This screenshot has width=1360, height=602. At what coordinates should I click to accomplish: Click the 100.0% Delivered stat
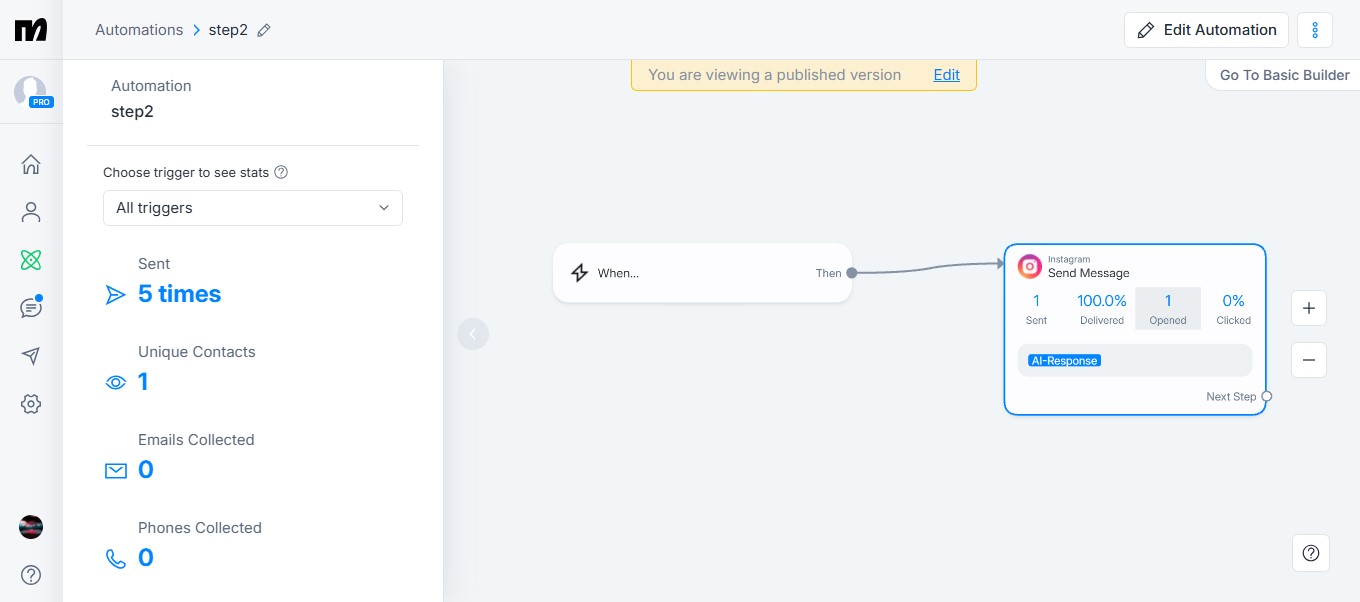[x=1102, y=309]
